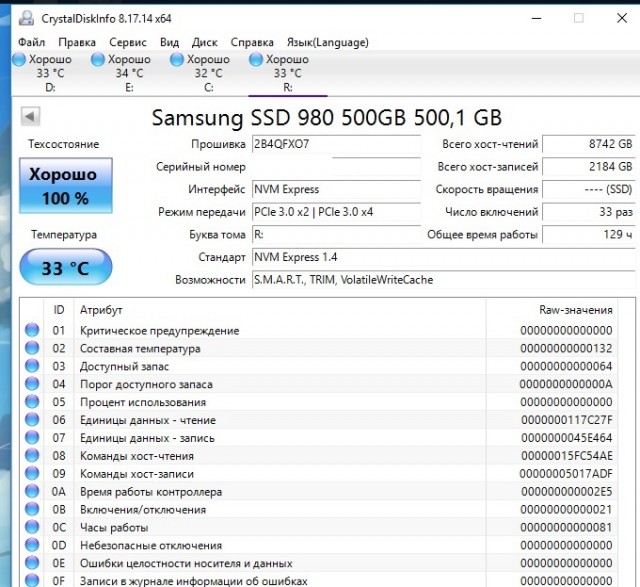
Task: Select the Небезопасные отключения attribute text
Action: tap(151, 546)
